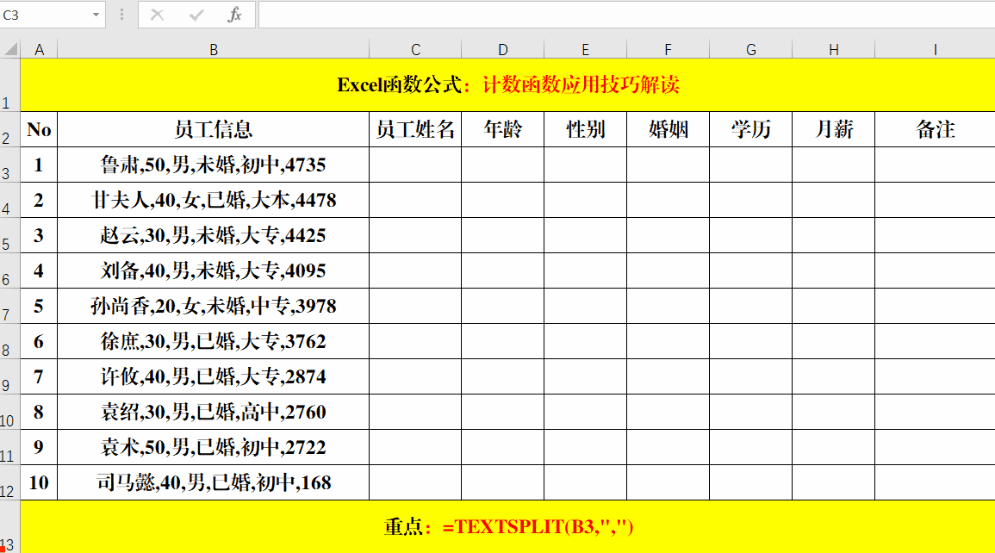Click cell '袁术,50,男,已婚,初中,2722'
The image size is (995, 553).
click(x=214, y=447)
